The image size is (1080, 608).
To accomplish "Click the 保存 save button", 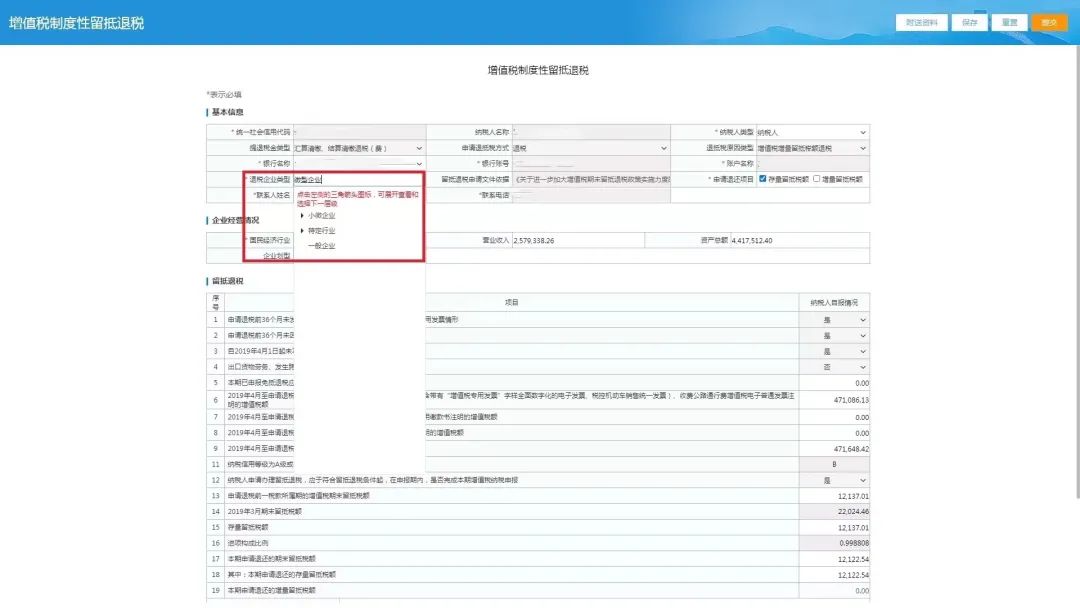I will point(969,23).
